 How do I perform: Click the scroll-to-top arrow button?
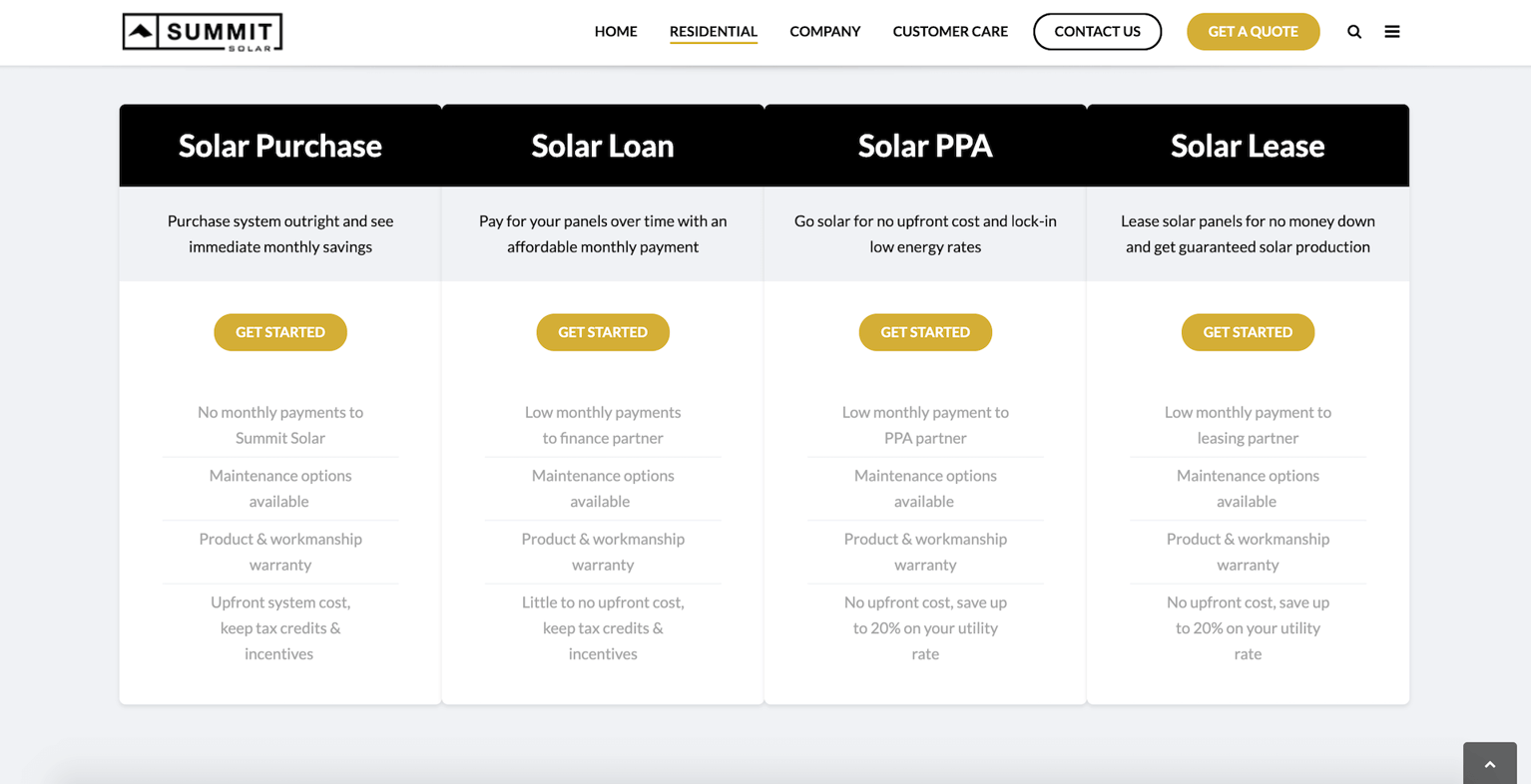pos(1489,764)
